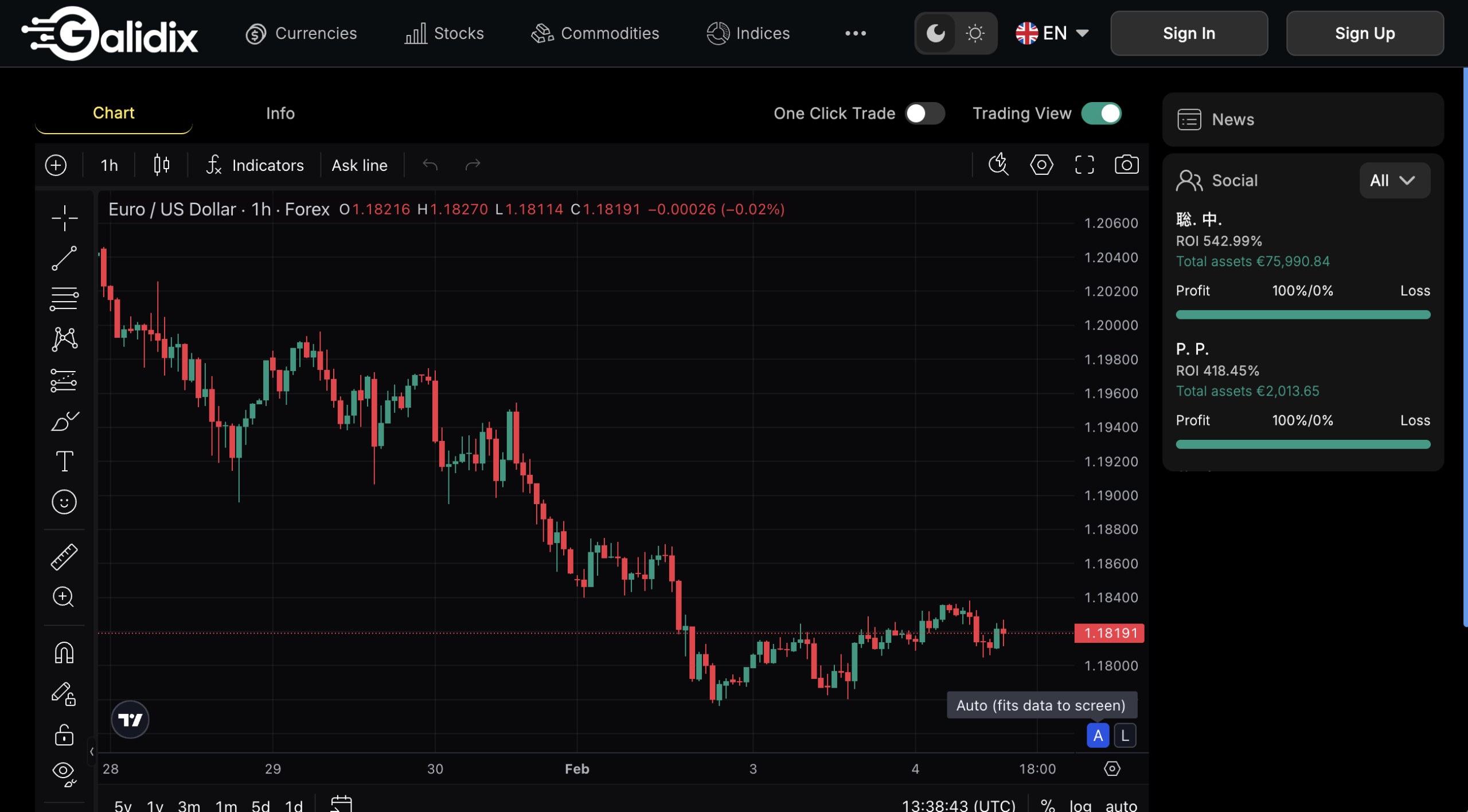The image size is (1468, 812).
Task: Take a chart snapshot with the camera
Action: click(x=1126, y=165)
